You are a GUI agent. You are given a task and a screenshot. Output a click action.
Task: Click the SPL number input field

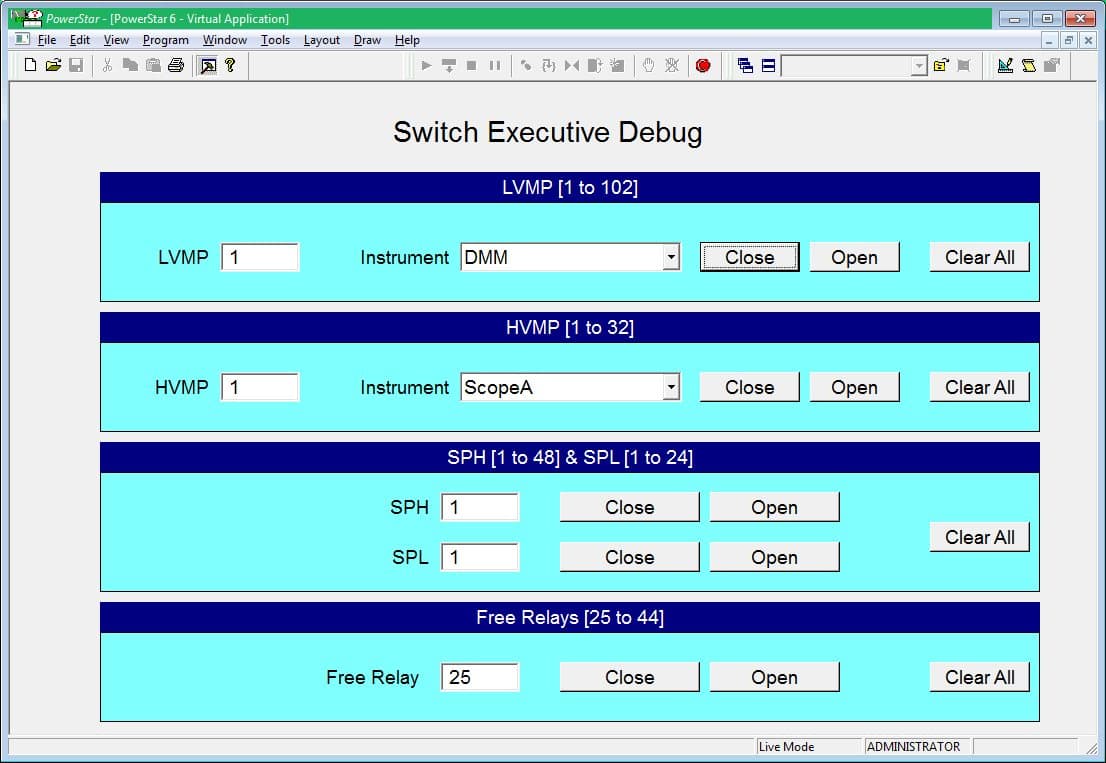[480, 557]
